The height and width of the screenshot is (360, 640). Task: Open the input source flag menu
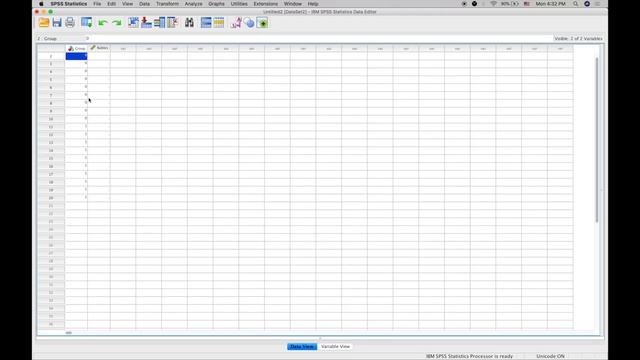pos(527,4)
